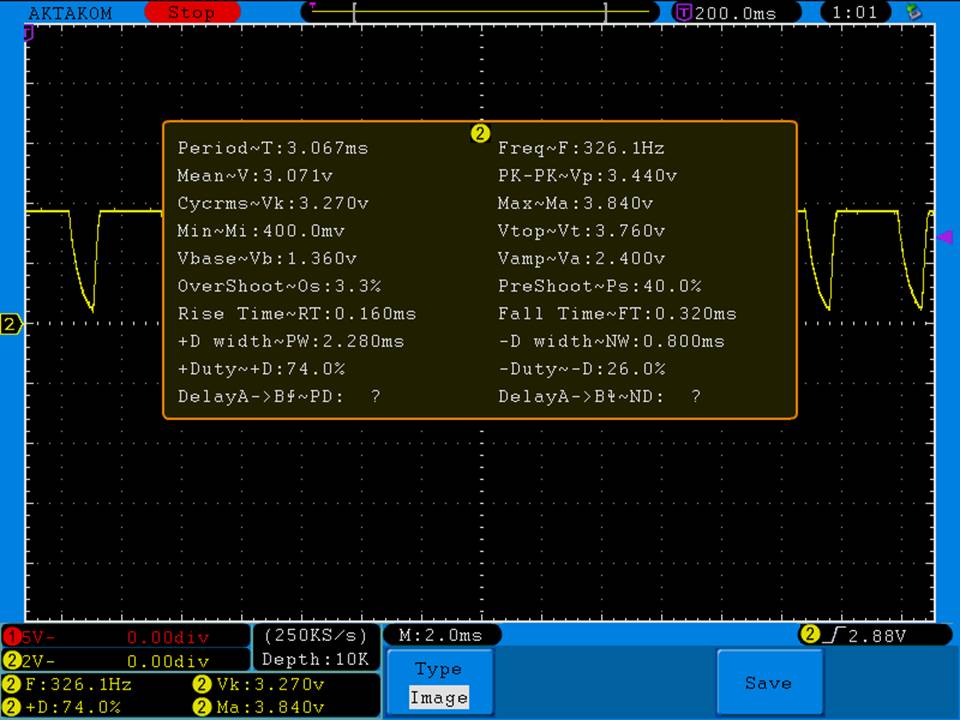Click the waveform memory overview bar
960x720 pixels.
[x=480, y=12]
